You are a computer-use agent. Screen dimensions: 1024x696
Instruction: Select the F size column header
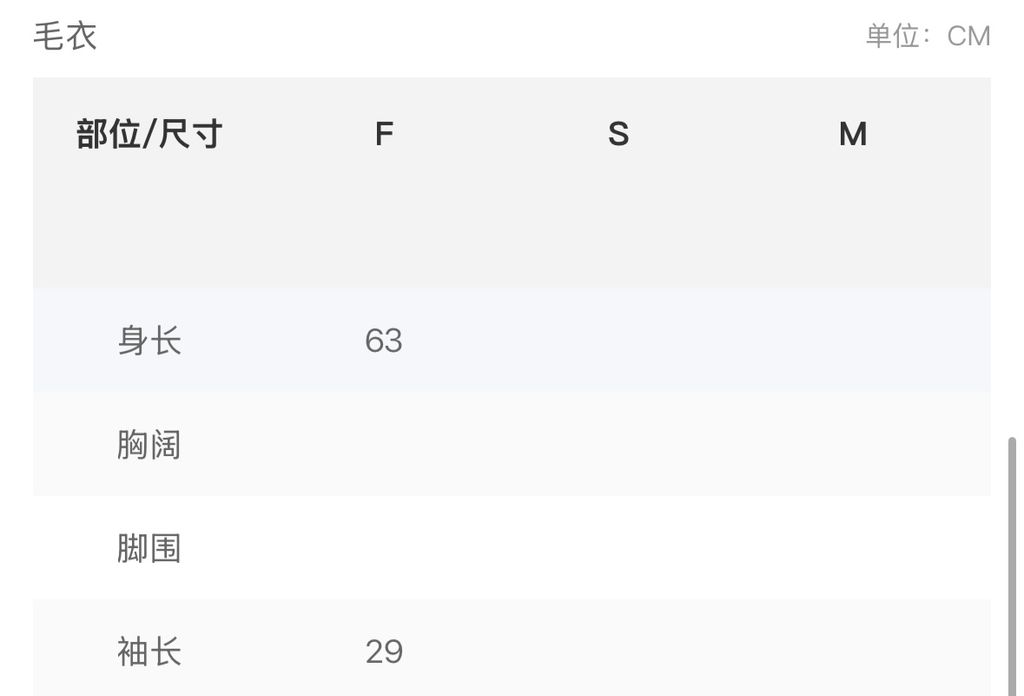pyautogui.click(x=384, y=133)
